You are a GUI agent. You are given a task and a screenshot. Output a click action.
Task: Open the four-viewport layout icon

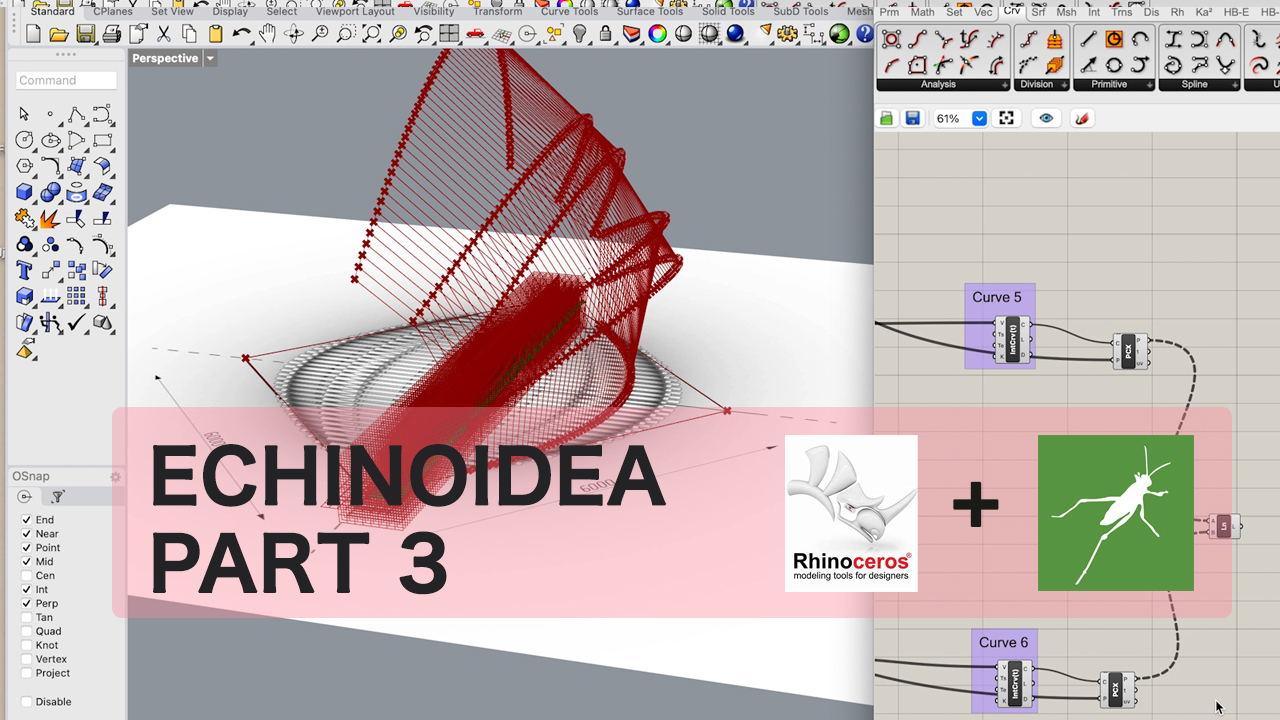[449, 34]
